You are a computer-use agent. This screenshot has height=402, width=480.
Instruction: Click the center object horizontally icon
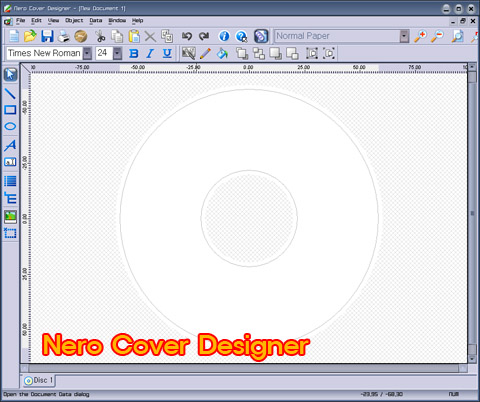pos(312,53)
